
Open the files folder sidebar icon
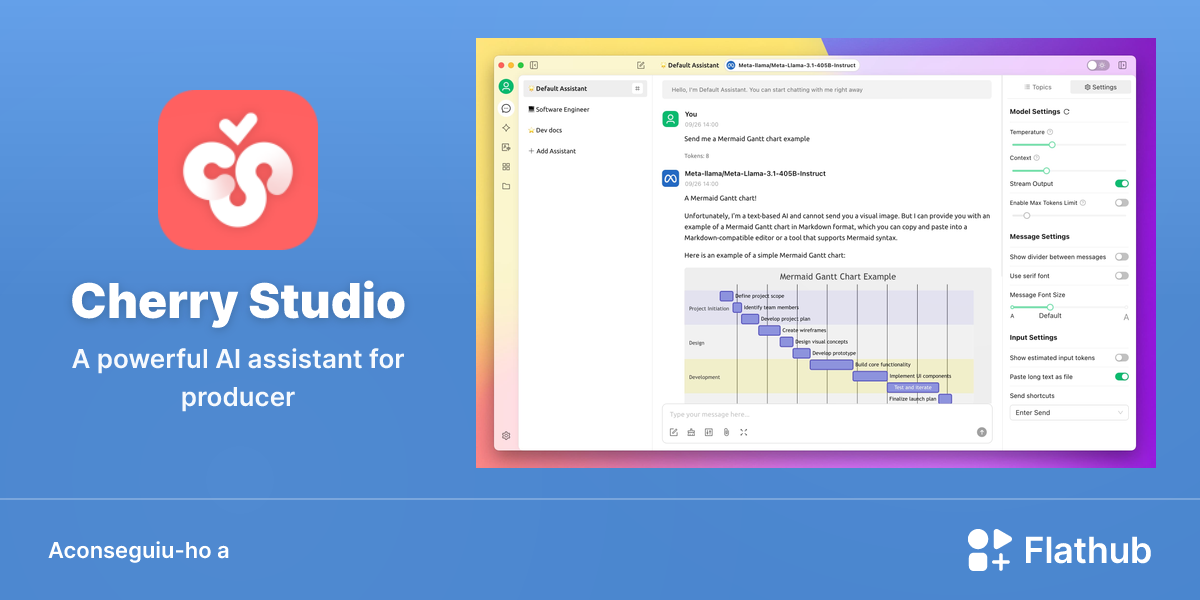506,186
